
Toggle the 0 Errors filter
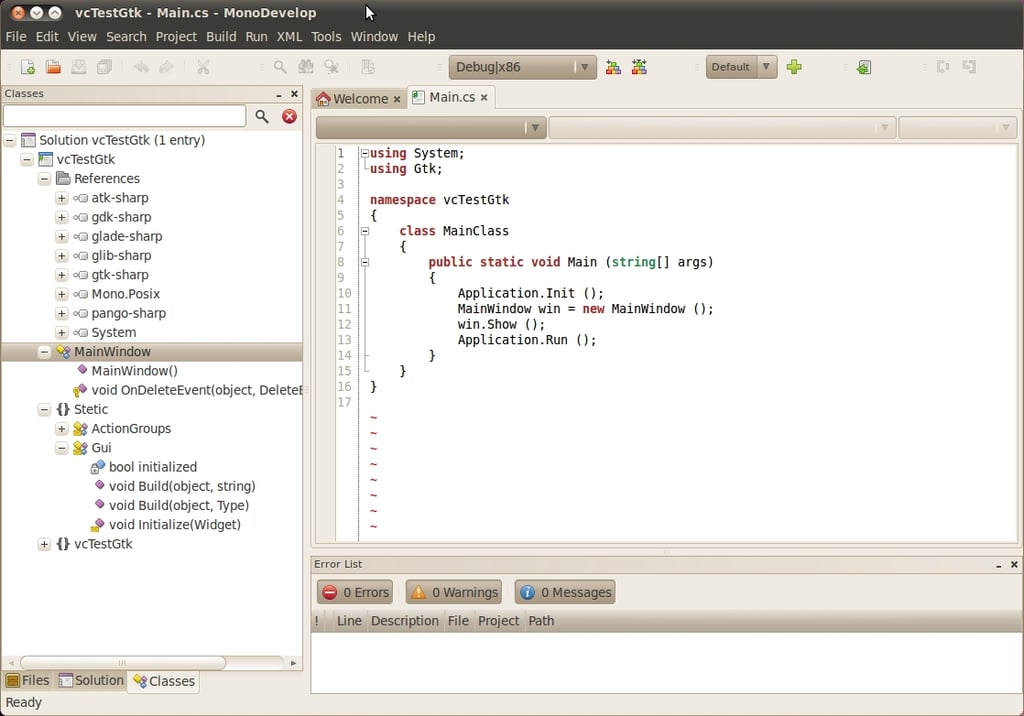[355, 593]
